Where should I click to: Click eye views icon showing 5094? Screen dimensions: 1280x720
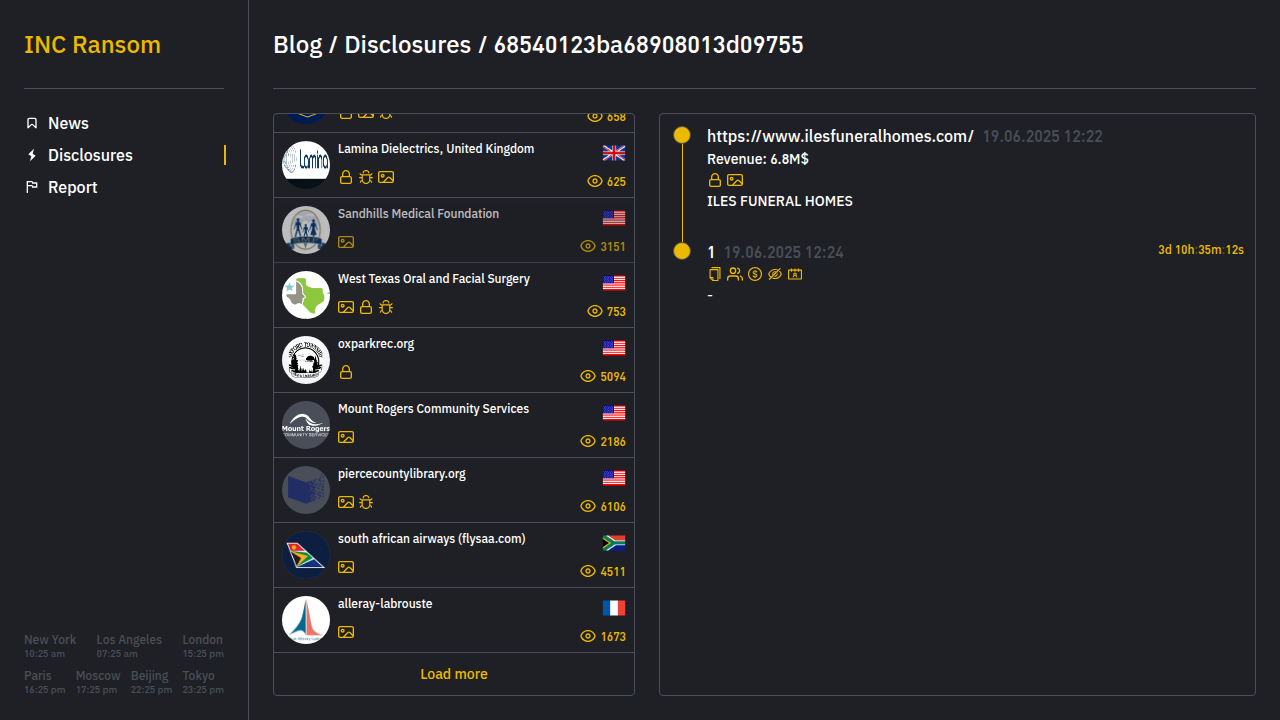(588, 377)
